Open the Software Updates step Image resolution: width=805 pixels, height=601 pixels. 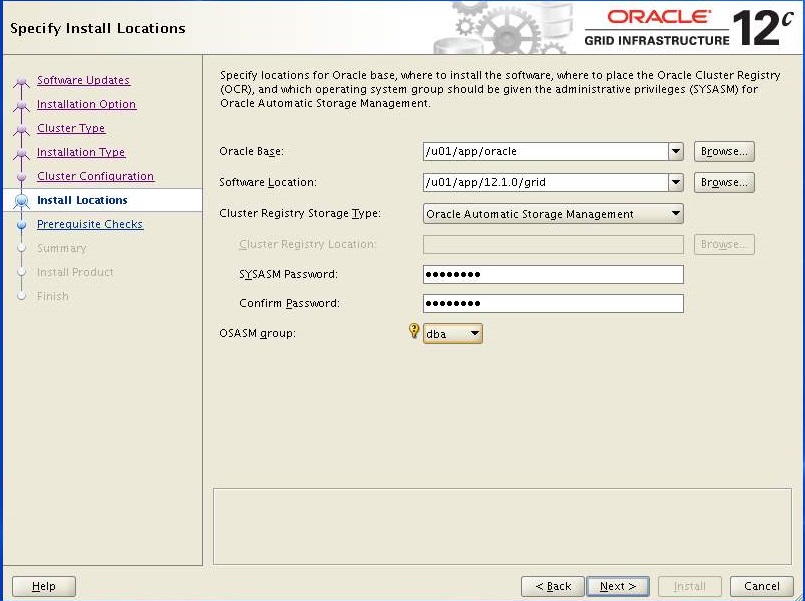point(83,80)
